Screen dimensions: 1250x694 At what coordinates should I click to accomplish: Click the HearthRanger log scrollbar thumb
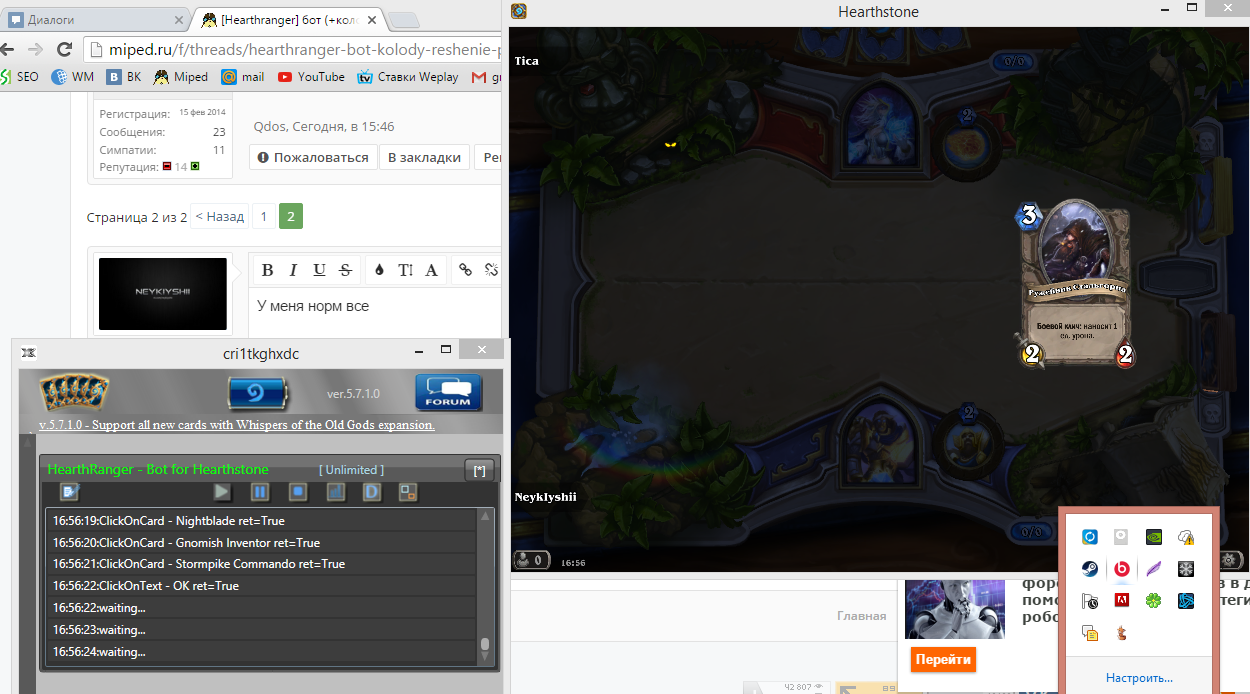tap(486, 644)
